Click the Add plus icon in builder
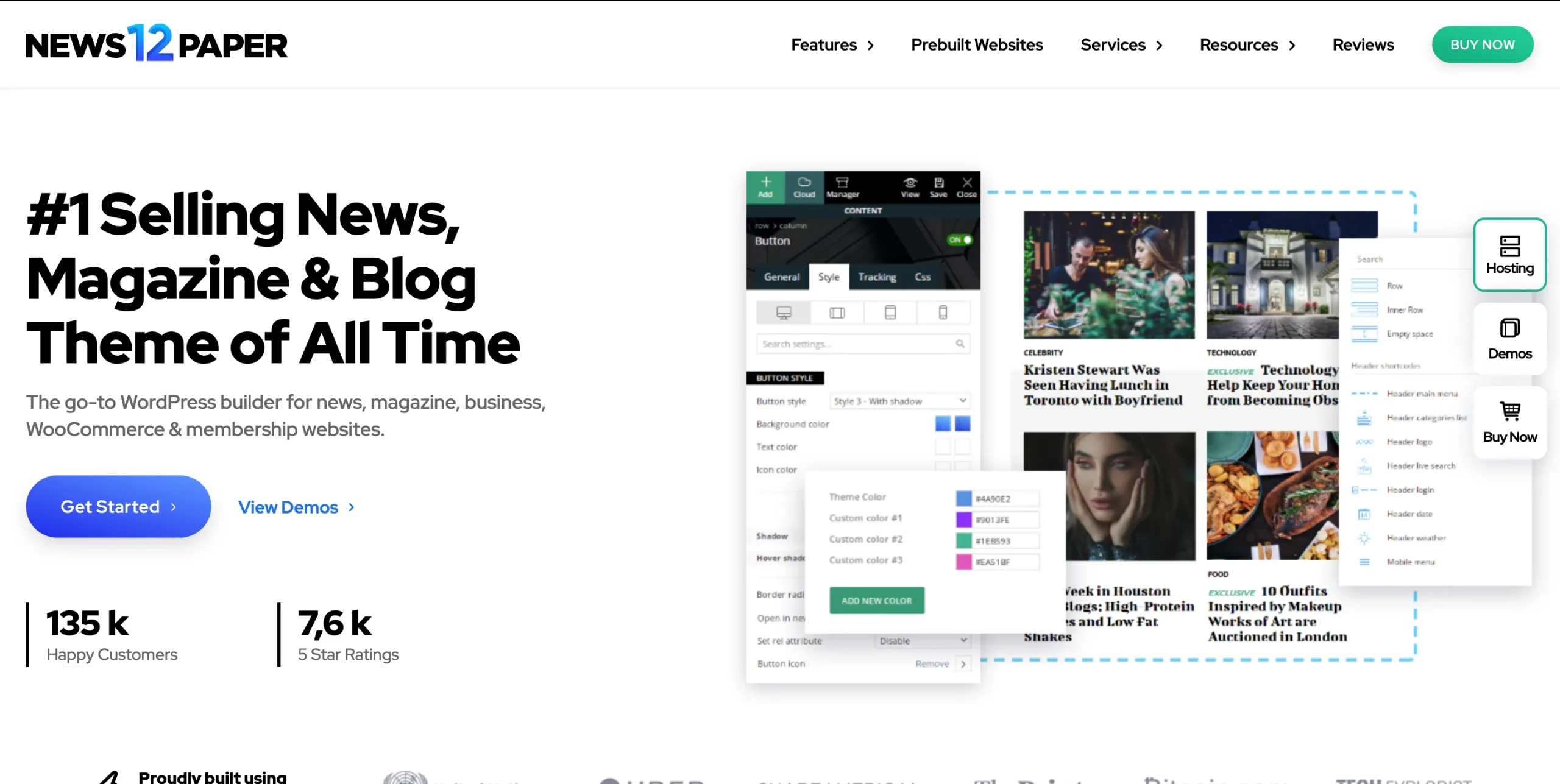Viewport: 1560px width, 784px height. click(x=765, y=186)
